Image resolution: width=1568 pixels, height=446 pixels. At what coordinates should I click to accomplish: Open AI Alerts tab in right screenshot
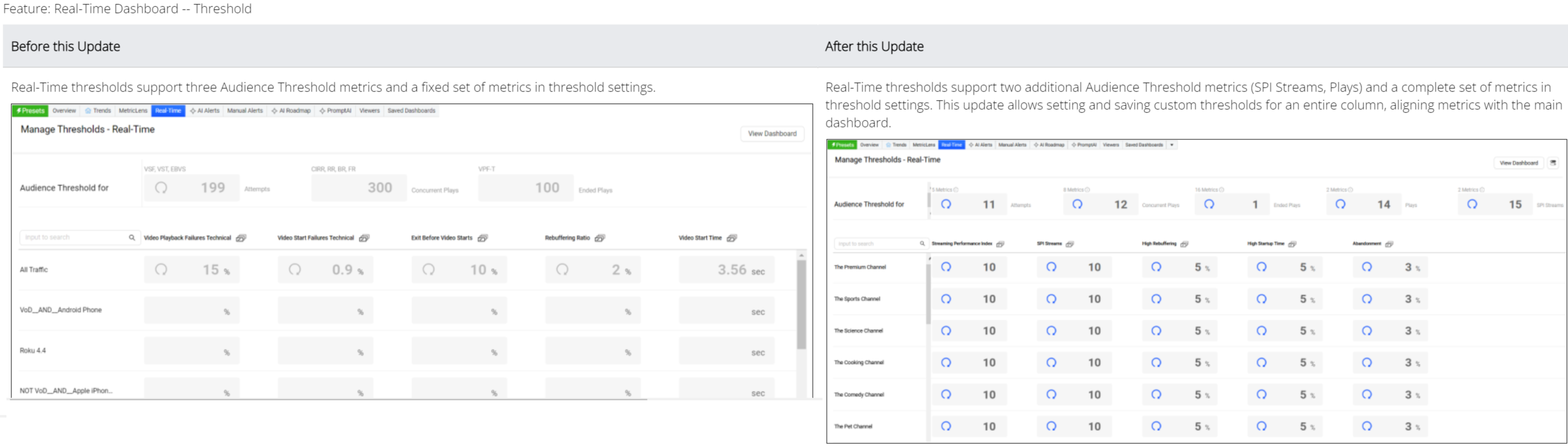point(981,145)
